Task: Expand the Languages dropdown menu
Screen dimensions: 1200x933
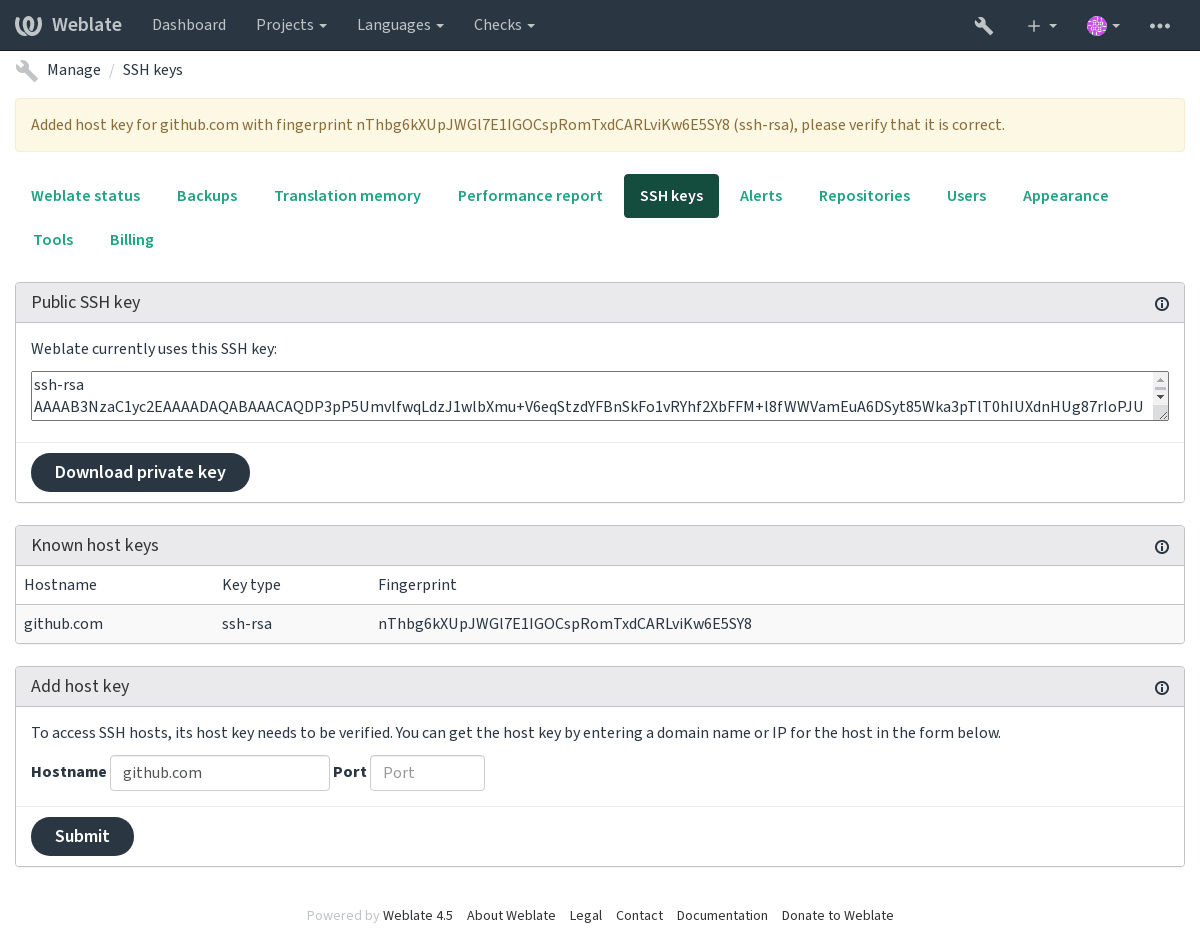Action: coord(400,25)
